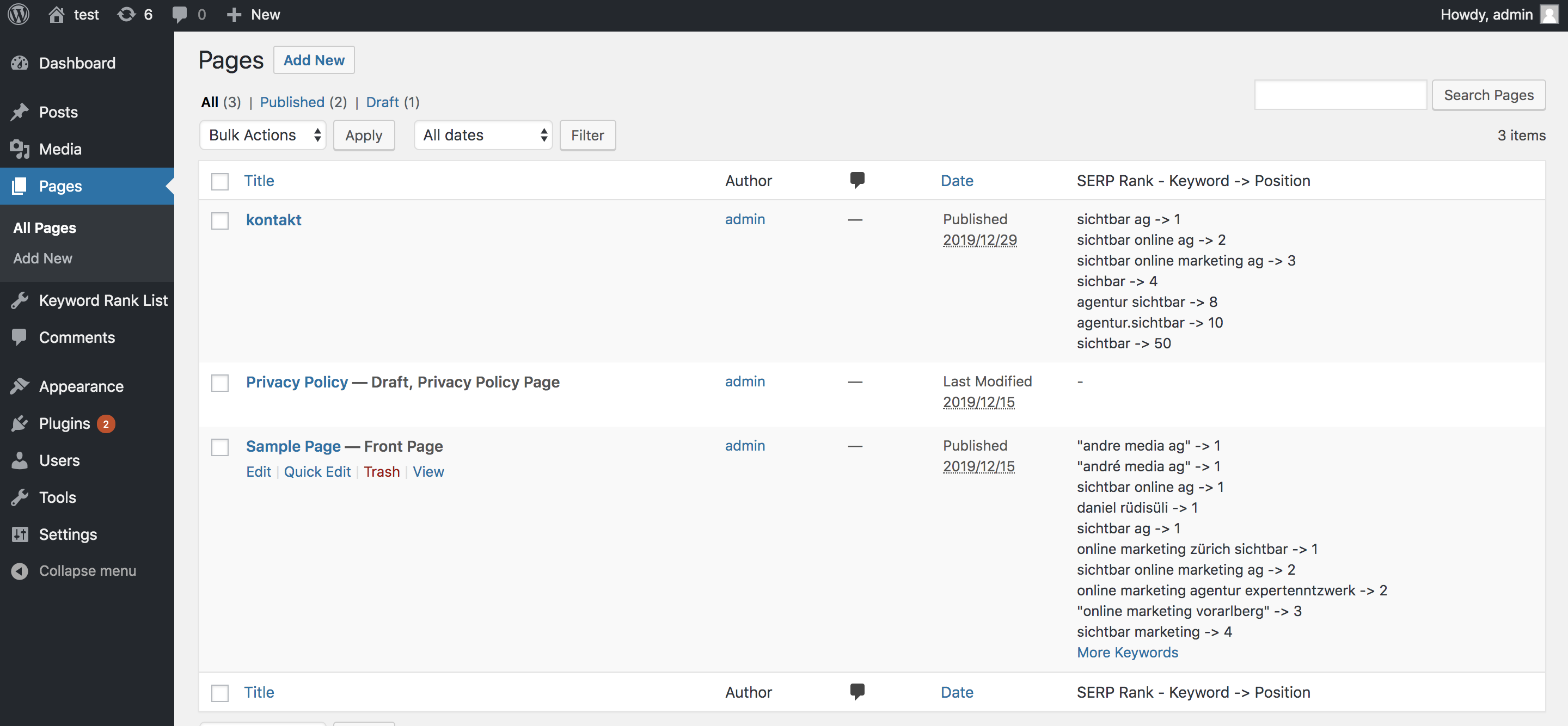Click comments column icon in table header
The image size is (1568, 726).
pos(857,181)
